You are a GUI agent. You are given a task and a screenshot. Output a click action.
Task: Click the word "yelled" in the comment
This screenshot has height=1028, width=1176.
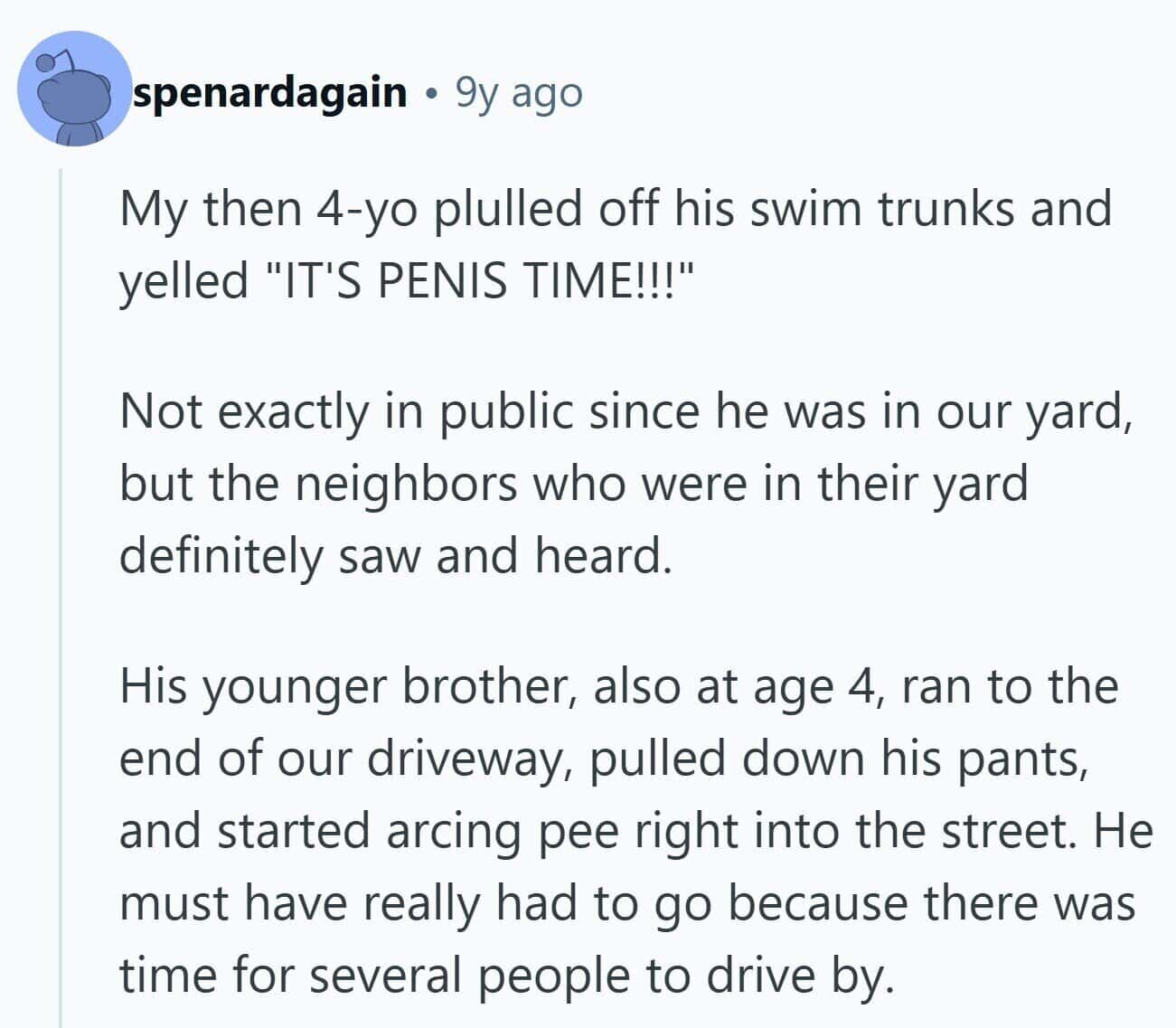[x=183, y=280]
